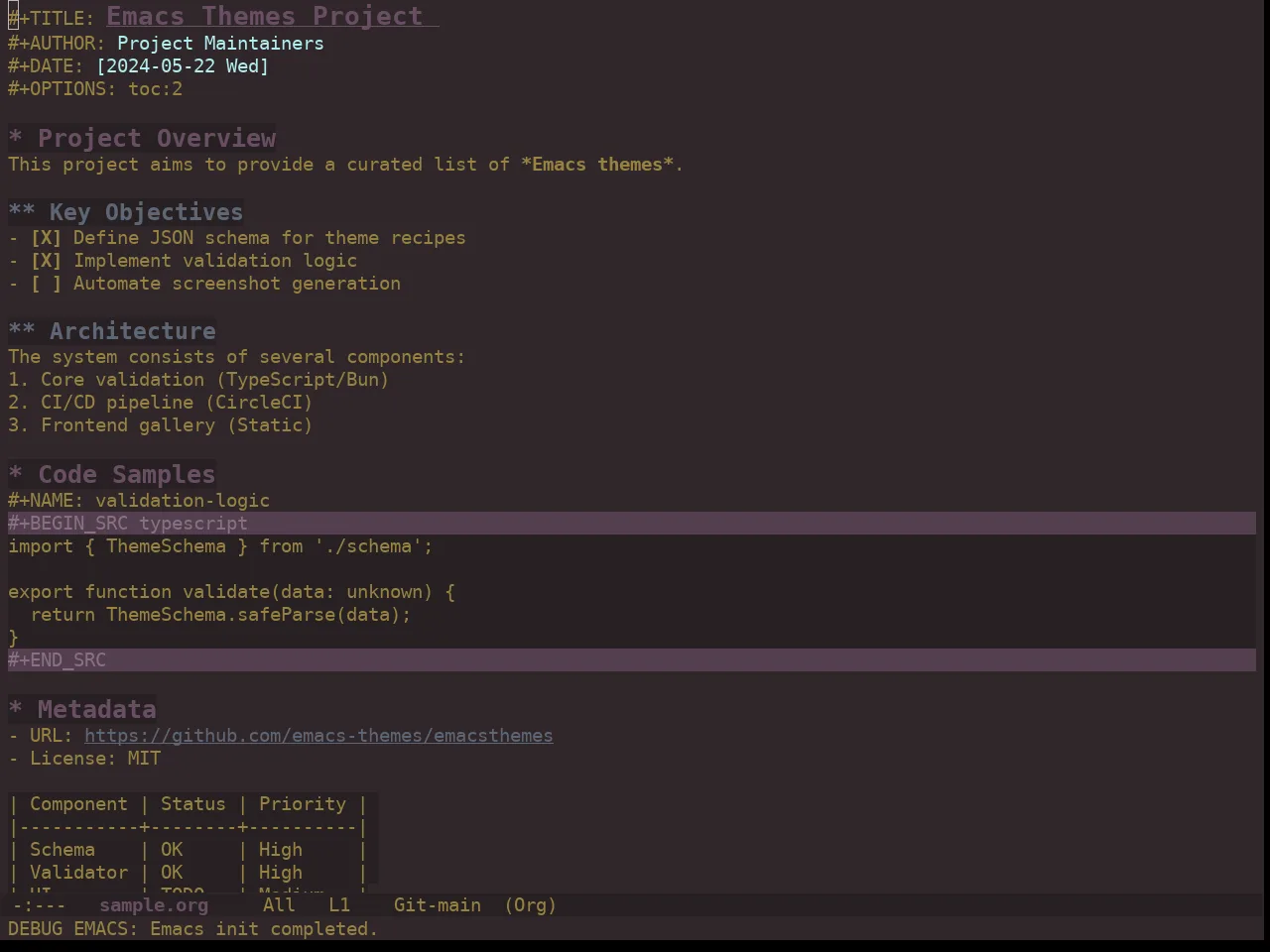Toggle the 'Implement validation logic' checkbox
Image resolution: width=1270 pixels, height=952 pixels.
point(46,261)
